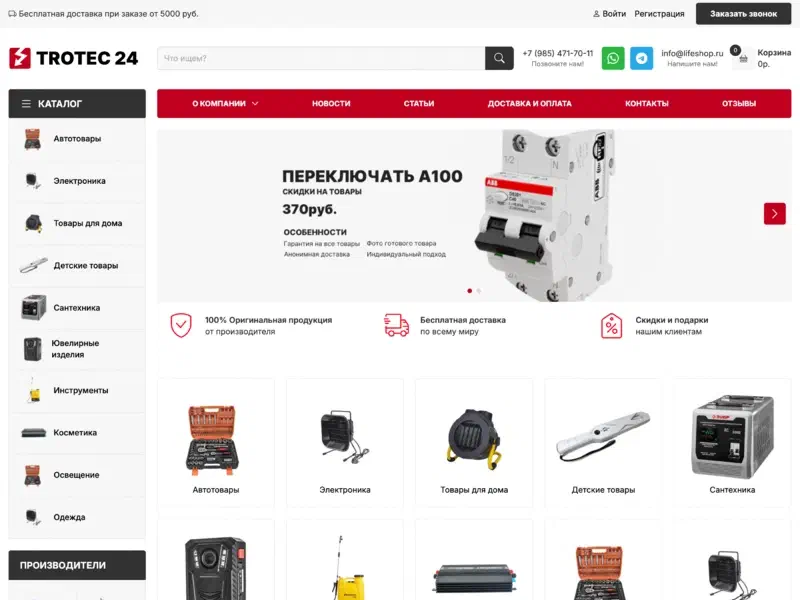Go to the Контакты page

[x=646, y=104]
